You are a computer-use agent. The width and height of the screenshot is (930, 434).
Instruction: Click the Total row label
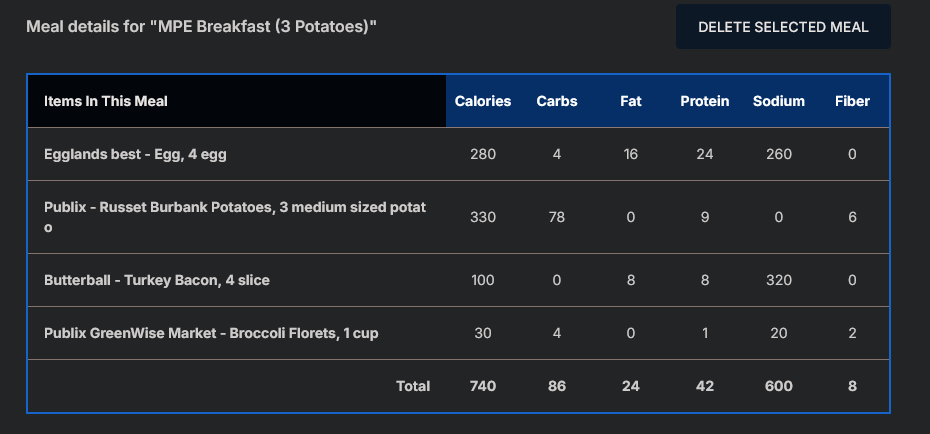[x=413, y=386]
